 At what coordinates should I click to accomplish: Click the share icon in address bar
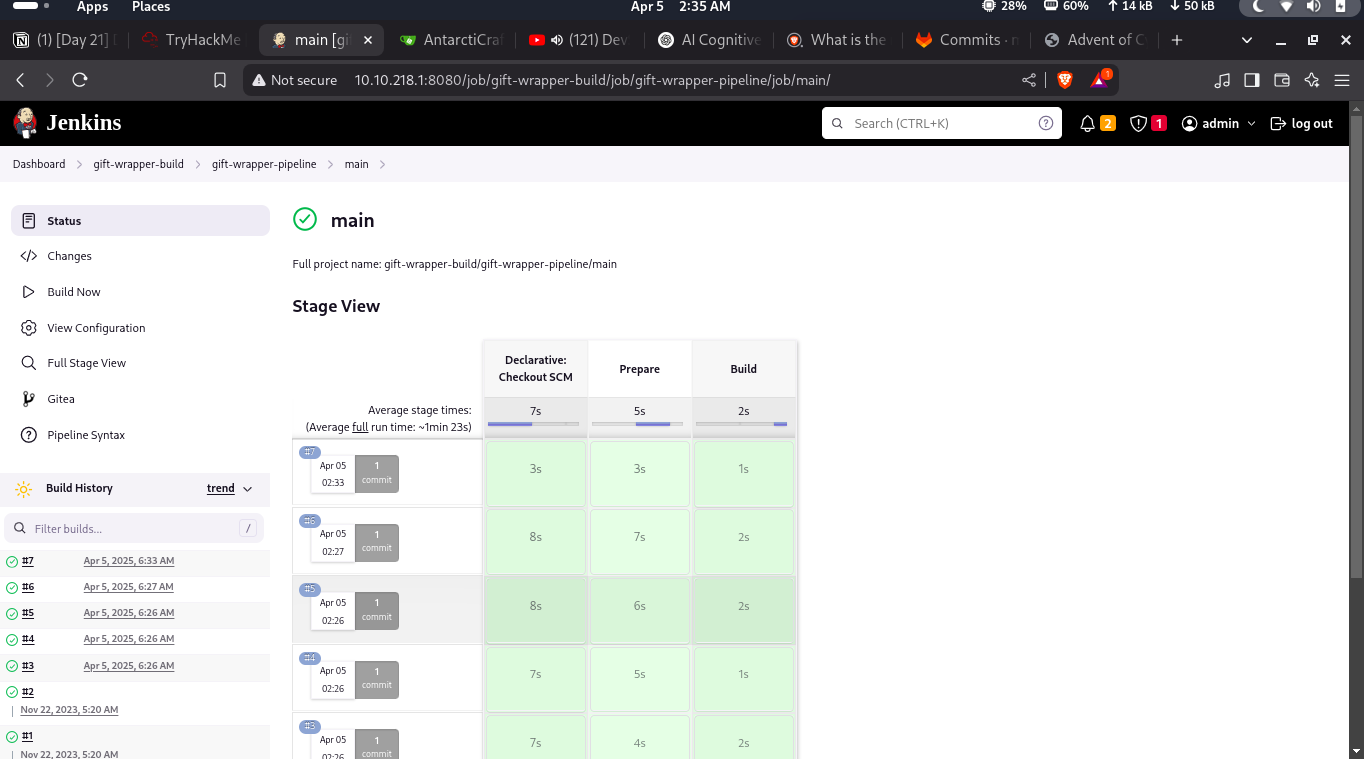pyautogui.click(x=1029, y=80)
